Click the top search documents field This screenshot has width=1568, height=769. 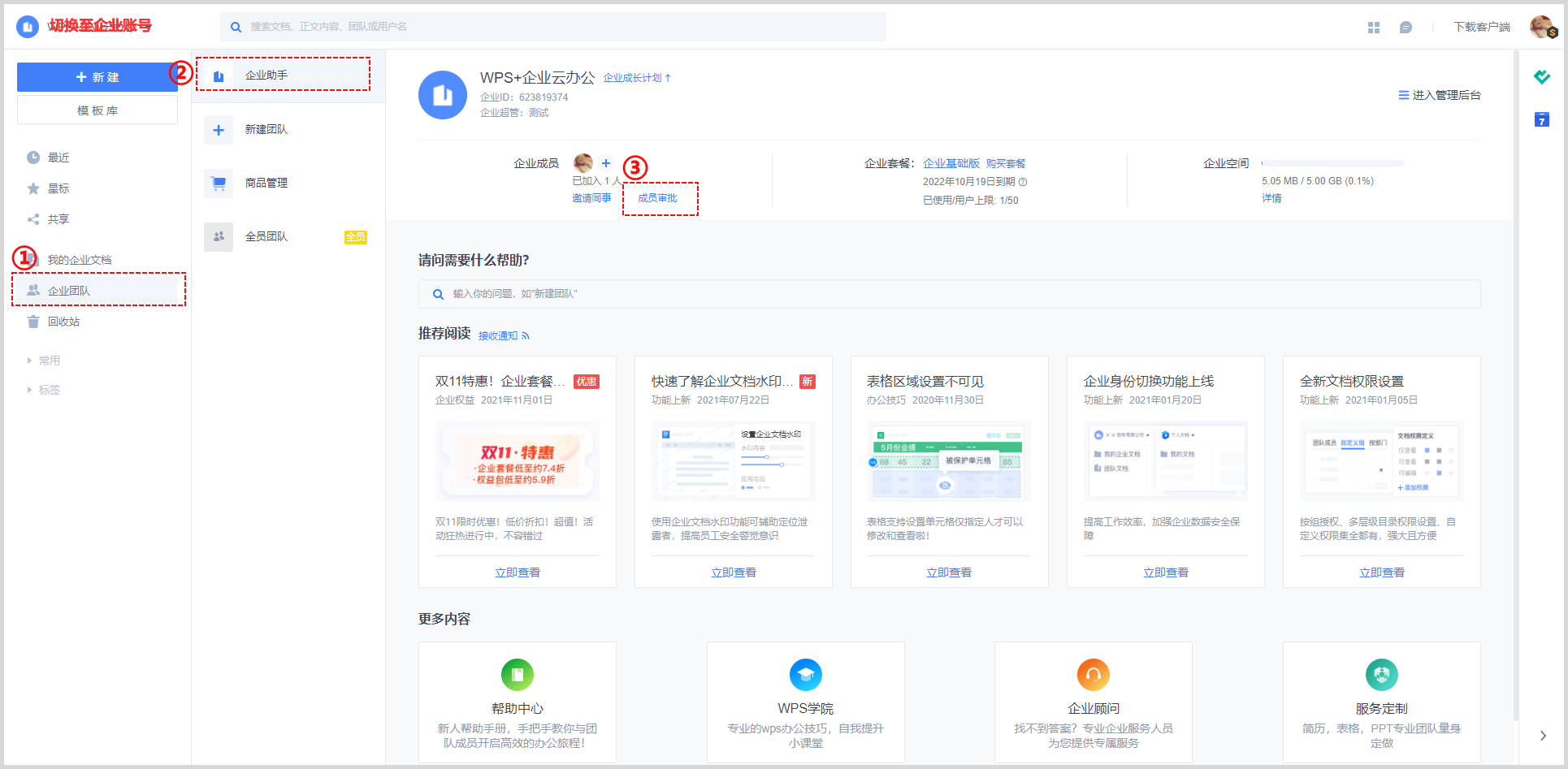tap(552, 27)
